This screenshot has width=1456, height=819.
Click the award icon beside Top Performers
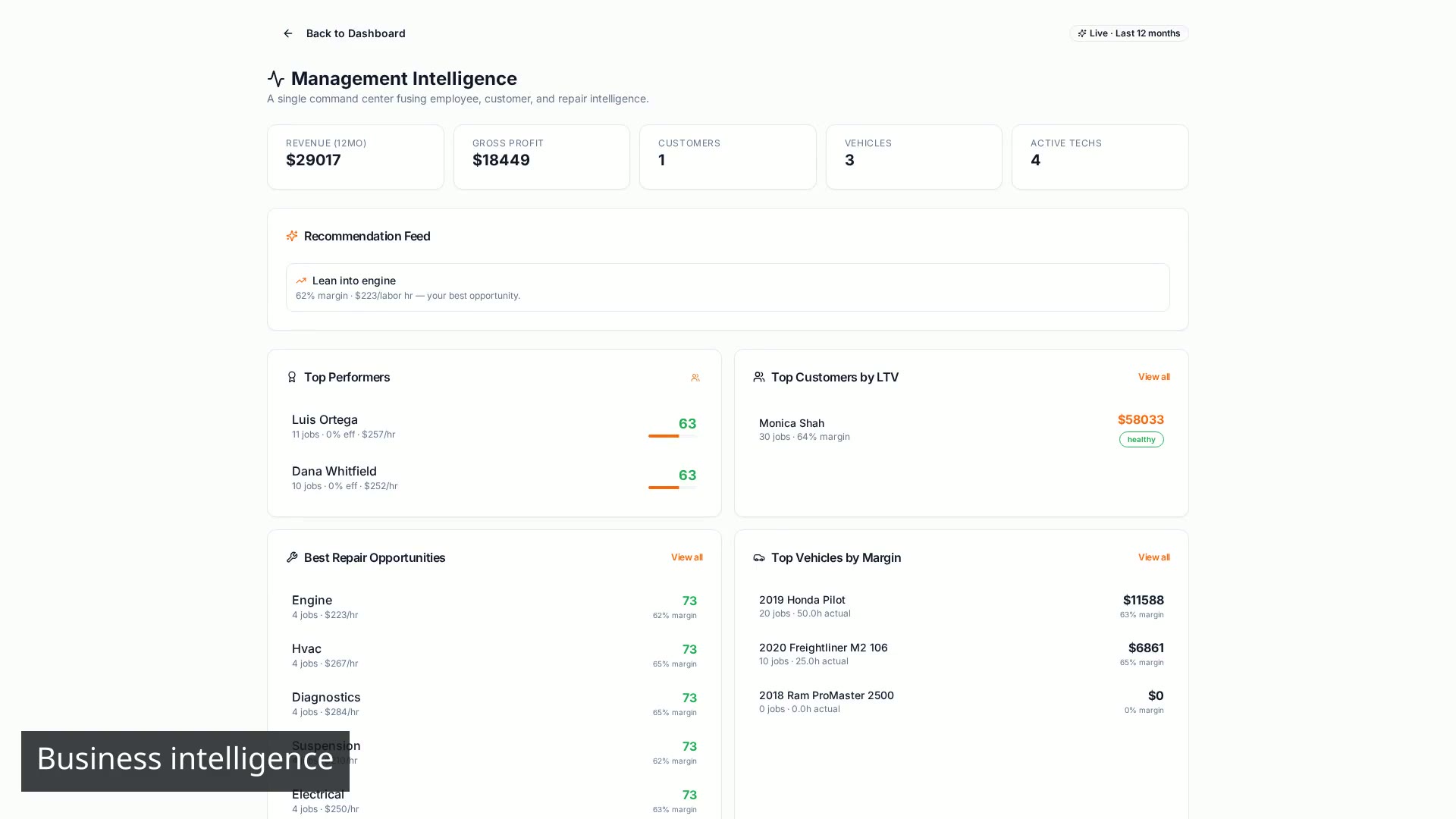click(292, 377)
